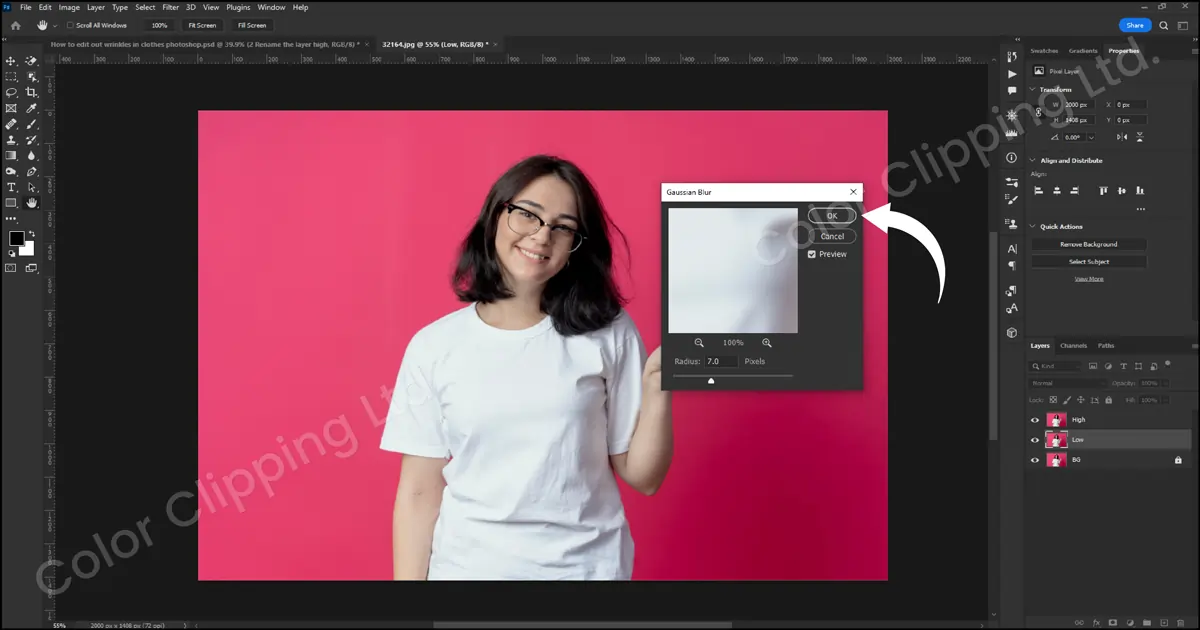Select the Path Selection tool
Viewport: 1200px width, 630px height.
point(32,188)
